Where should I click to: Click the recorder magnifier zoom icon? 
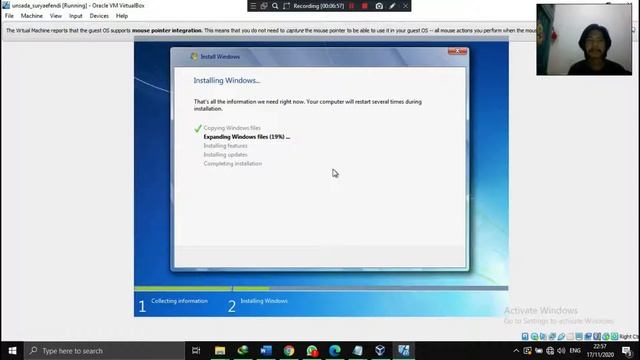click(275, 6)
